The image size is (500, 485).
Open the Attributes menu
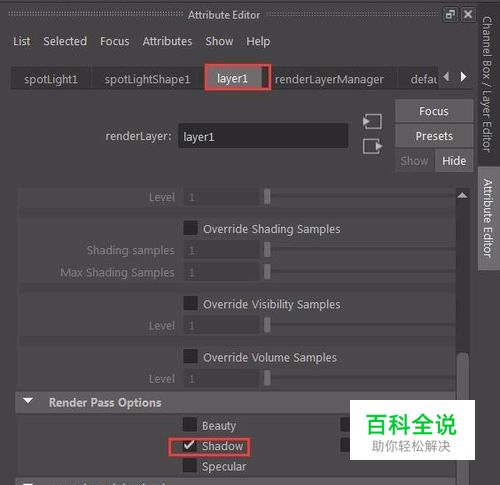click(x=167, y=41)
